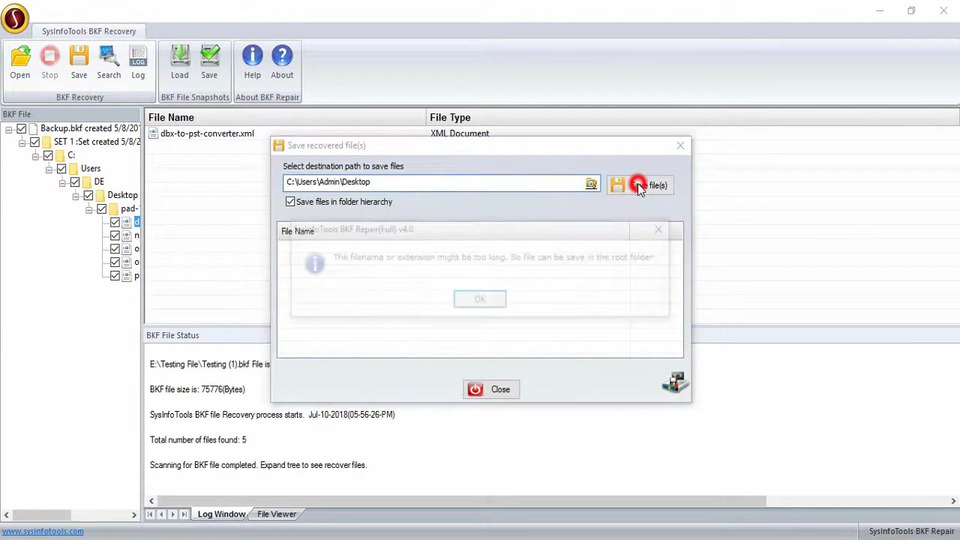This screenshot has height=540, width=960.
Task: Open the Log from the ribbon
Action: point(138,62)
